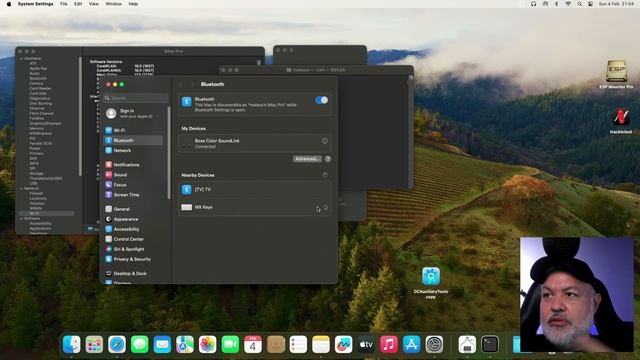Open Launchpad from the Dock
This screenshot has height=360, width=640.
pyautogui.click(x=94, y=344)
